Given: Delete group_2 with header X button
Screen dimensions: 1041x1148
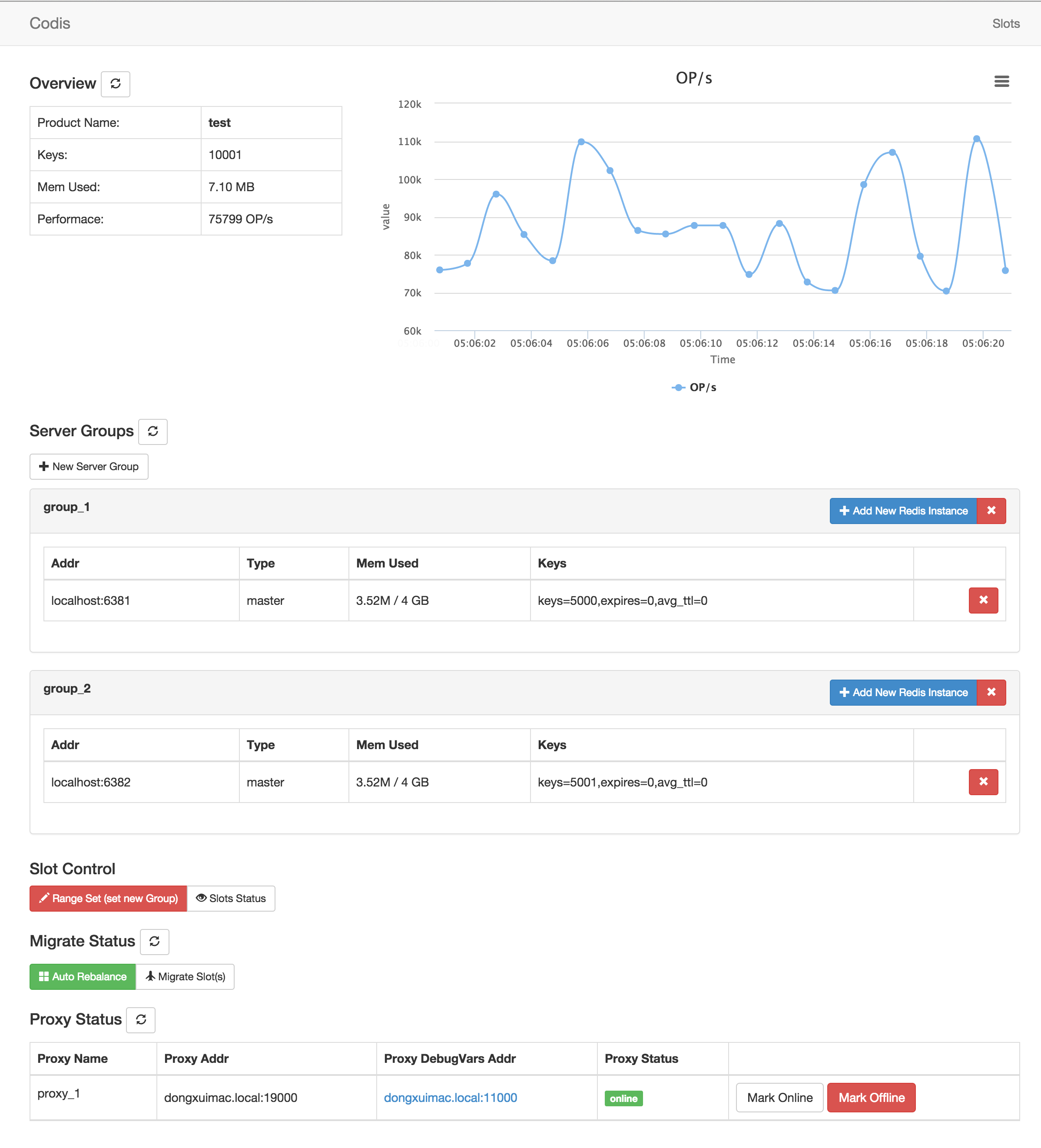Looking at the screenshot, I should [991, 693].
